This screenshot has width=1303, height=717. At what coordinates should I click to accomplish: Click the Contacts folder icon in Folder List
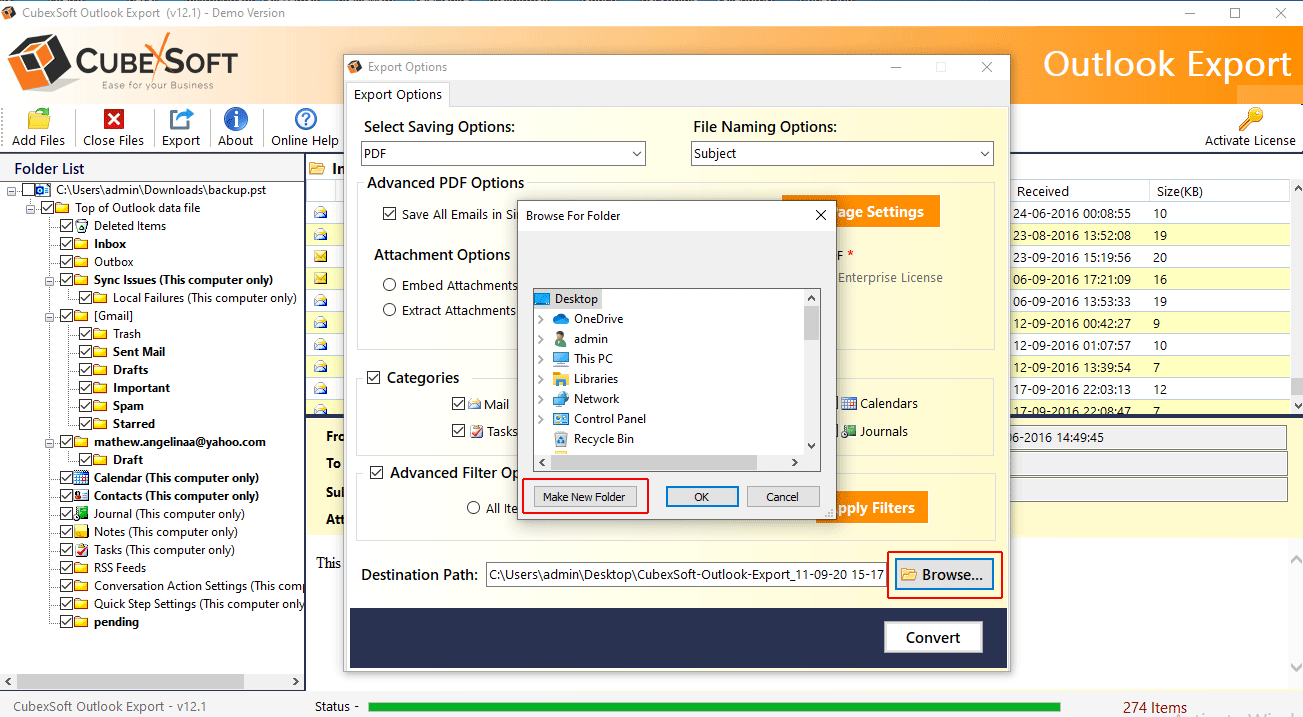[x=82, y=496]
